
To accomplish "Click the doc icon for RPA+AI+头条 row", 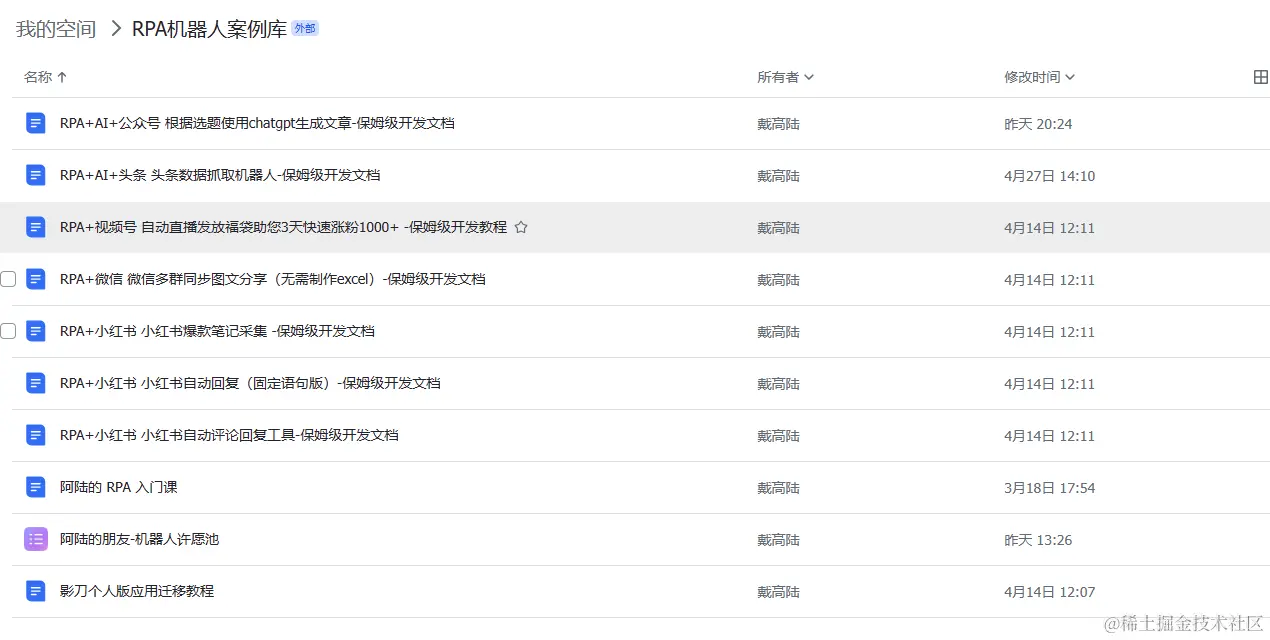I will coord(36,175).
